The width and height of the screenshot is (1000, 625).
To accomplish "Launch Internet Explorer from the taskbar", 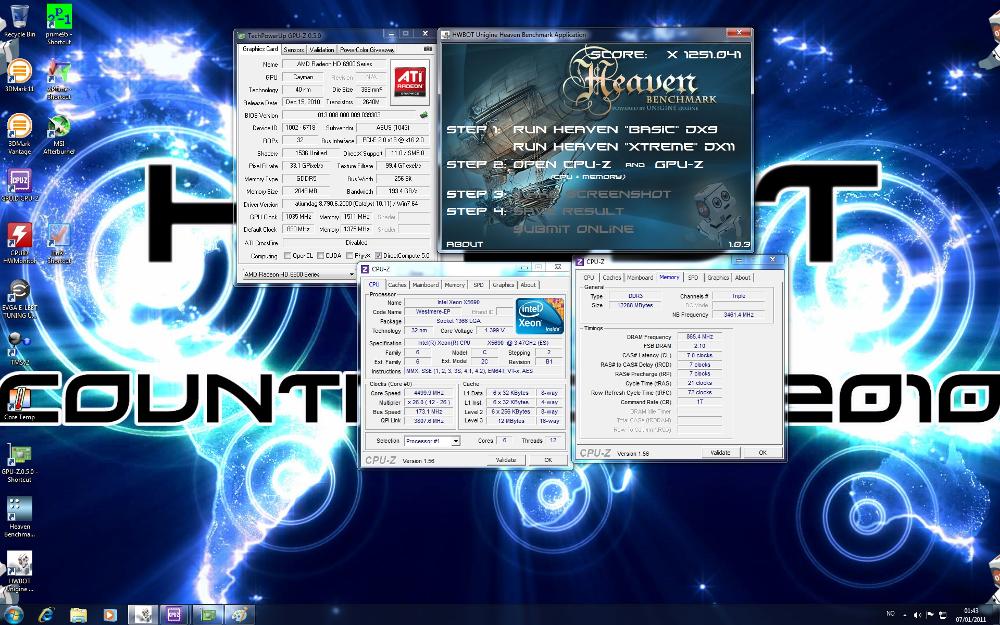I will [46, 615].
